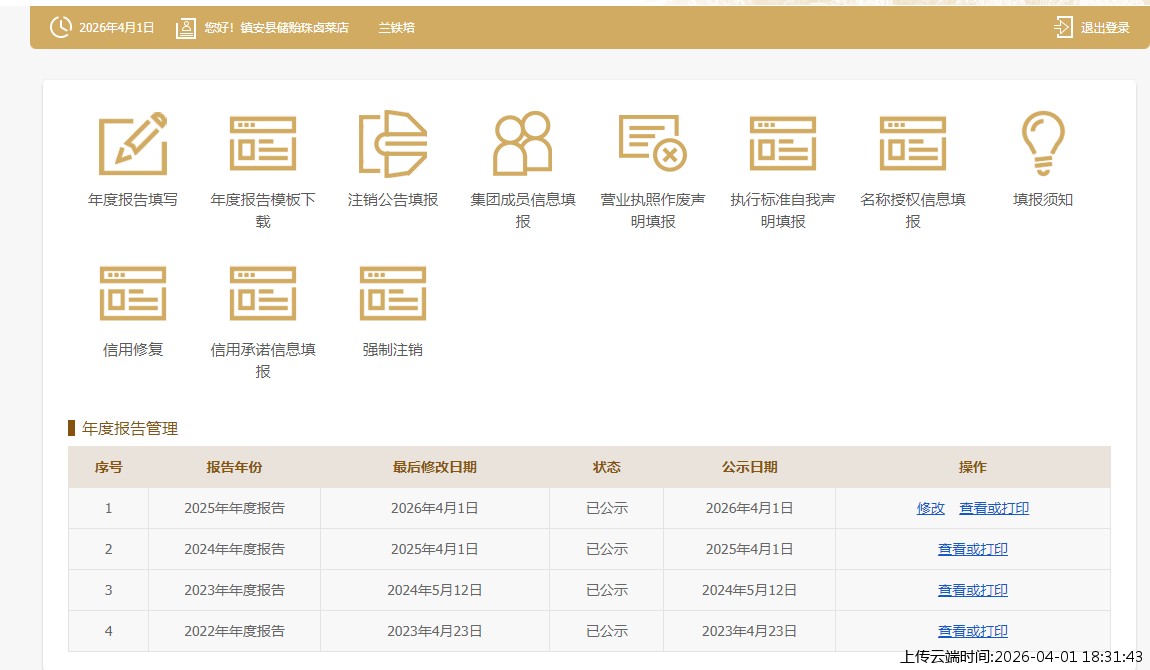Click the 信用承诺信息填报 icon
This screenshot has height=670, width=1150.
263,294
